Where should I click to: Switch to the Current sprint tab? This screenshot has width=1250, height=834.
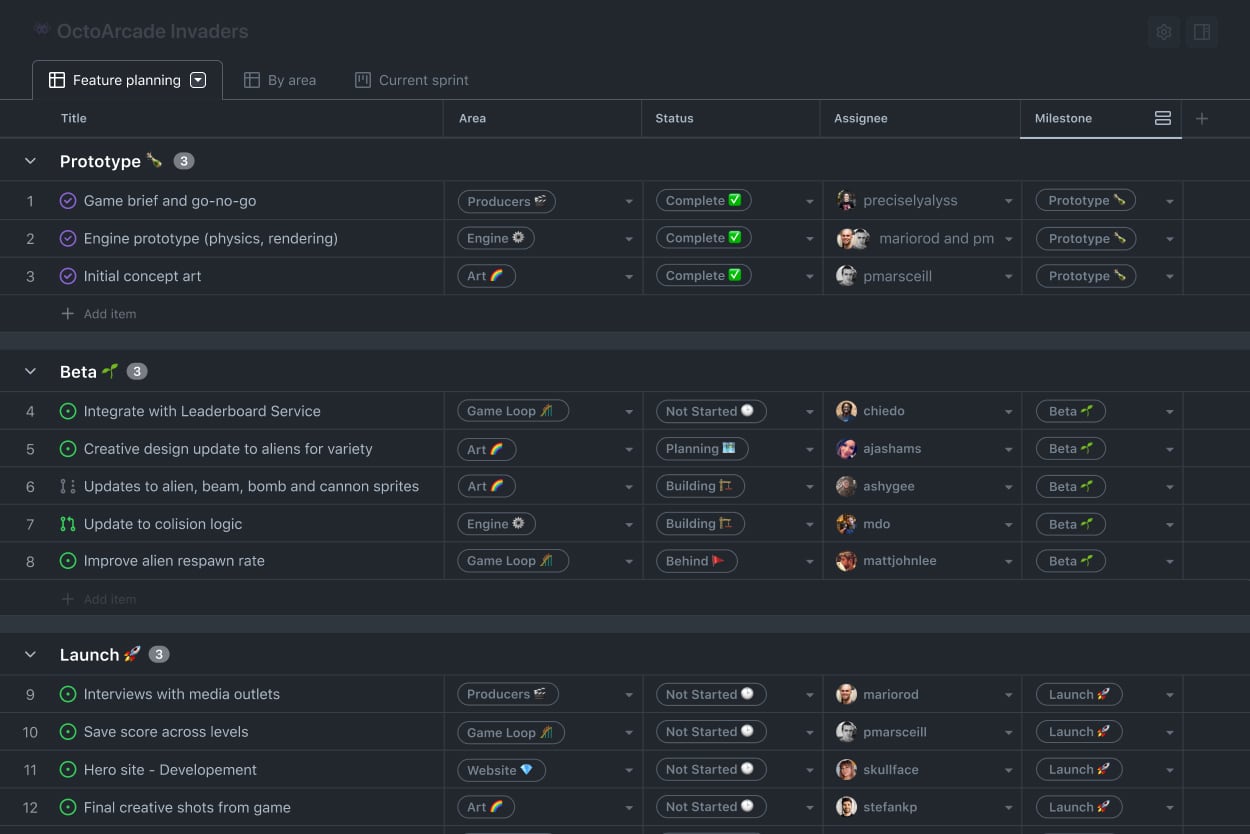point(412,80)
